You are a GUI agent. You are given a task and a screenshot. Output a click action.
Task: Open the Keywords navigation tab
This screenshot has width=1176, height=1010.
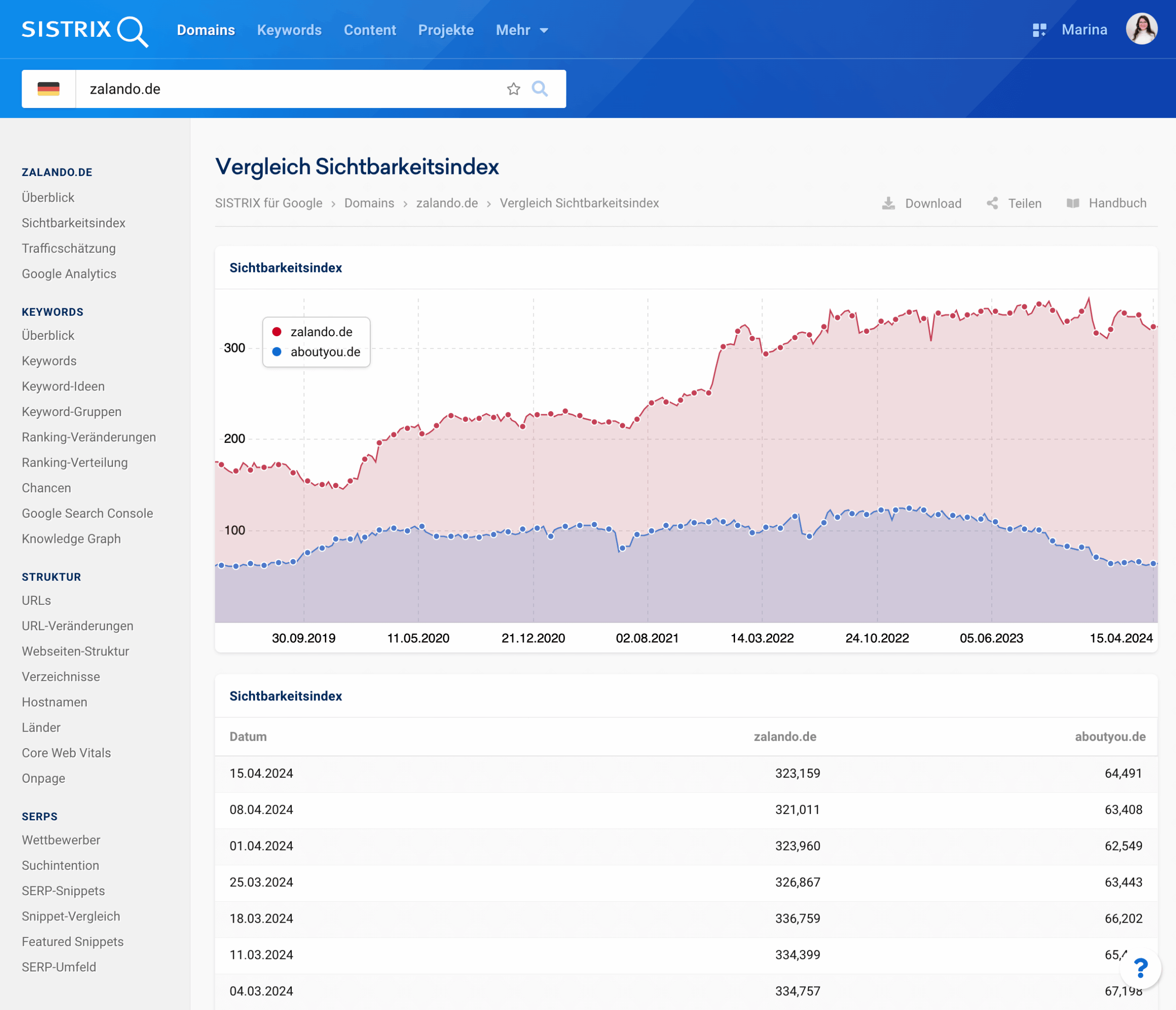(289, 30)
